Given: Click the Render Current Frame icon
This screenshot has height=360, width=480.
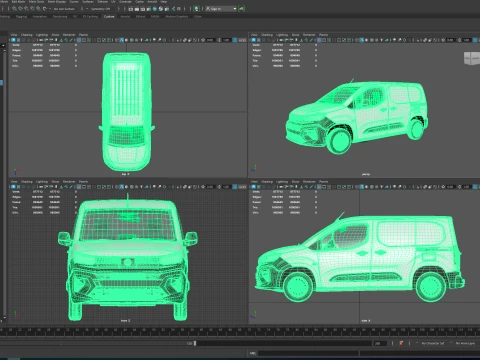Looking at the screenshot, I should [137, 9].
